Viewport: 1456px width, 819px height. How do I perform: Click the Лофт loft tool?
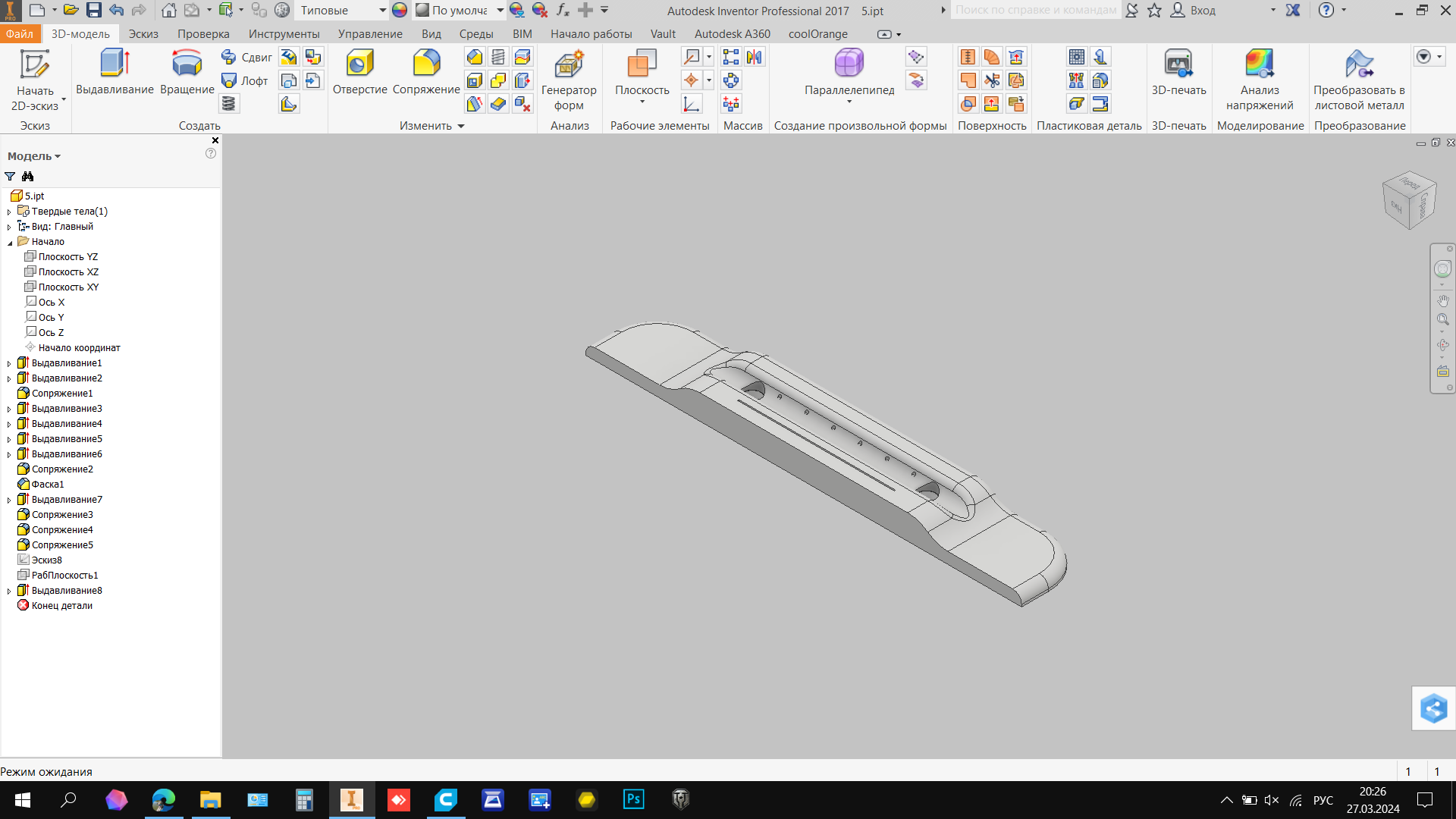(x=246, y=80)
